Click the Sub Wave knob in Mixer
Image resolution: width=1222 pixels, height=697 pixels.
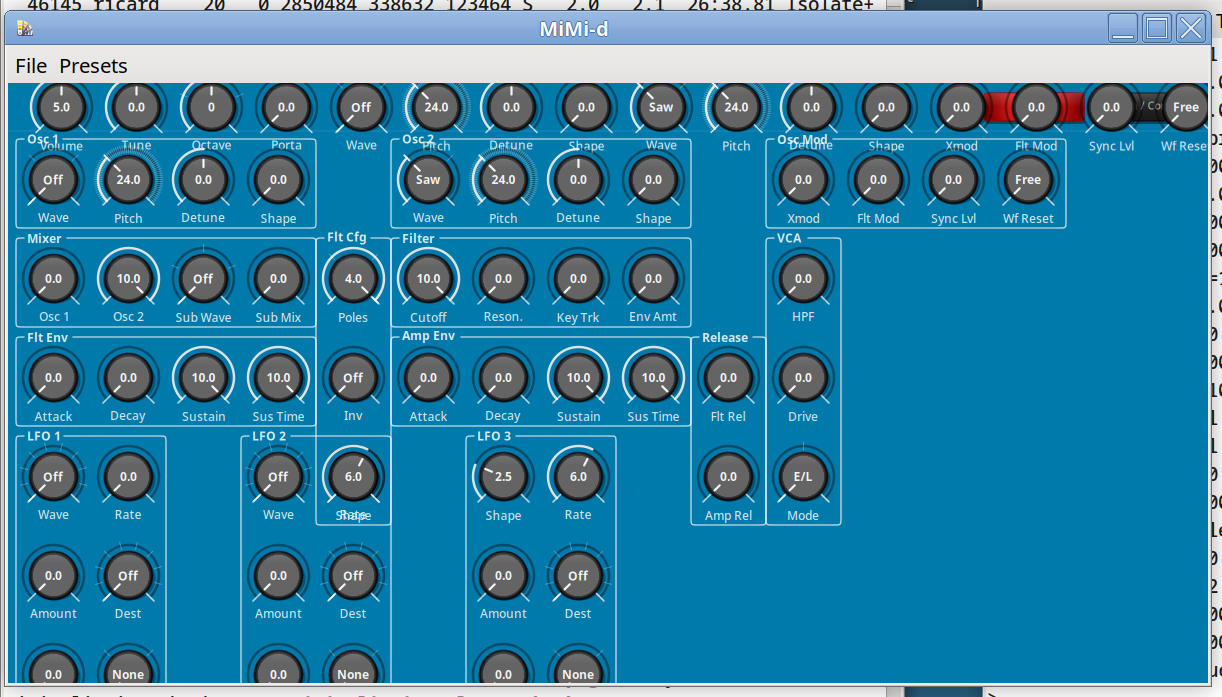(x=203, y=279)
